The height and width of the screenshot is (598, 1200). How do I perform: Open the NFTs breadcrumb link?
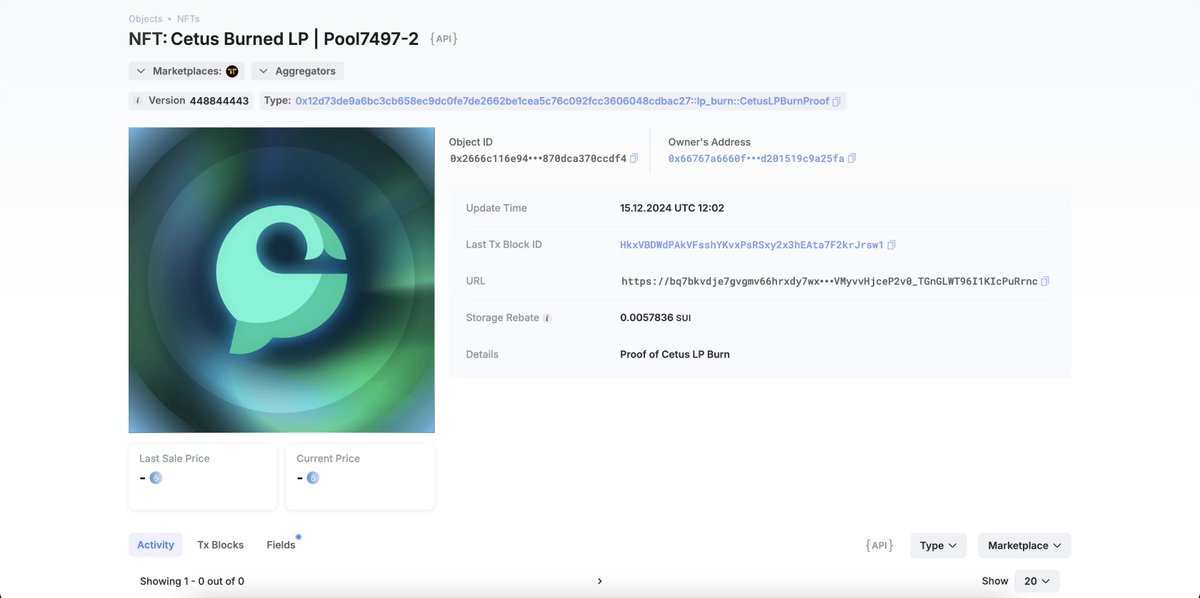click(x=188, y=19)
